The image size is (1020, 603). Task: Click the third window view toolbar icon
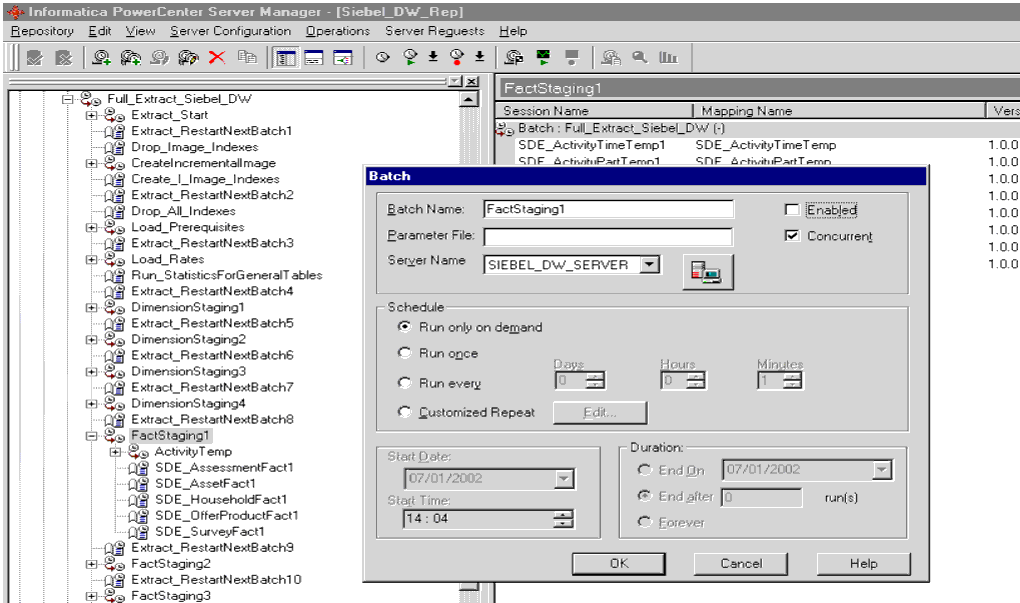(342, 58)
